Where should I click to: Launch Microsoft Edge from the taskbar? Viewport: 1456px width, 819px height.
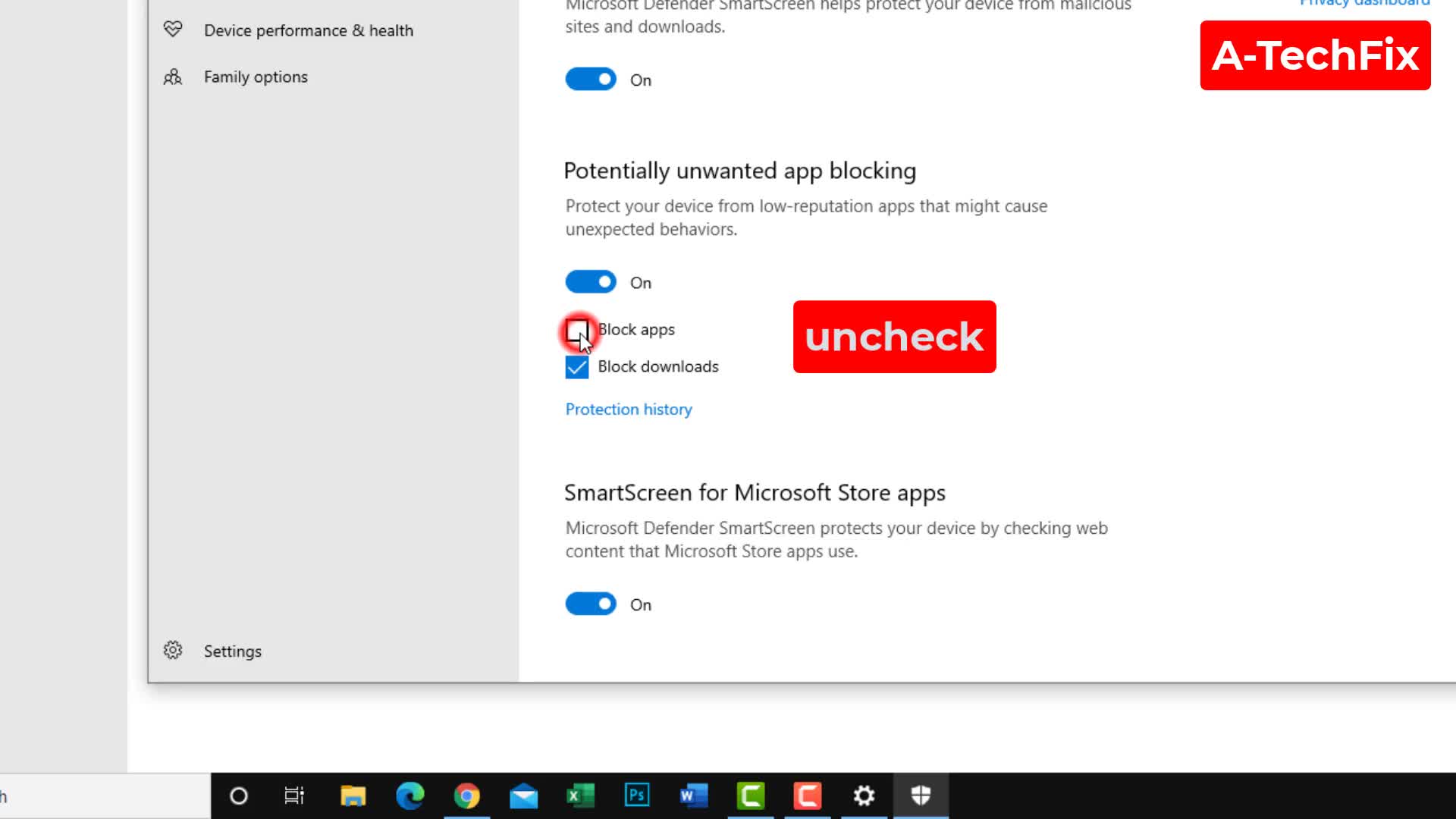point(409,795)
